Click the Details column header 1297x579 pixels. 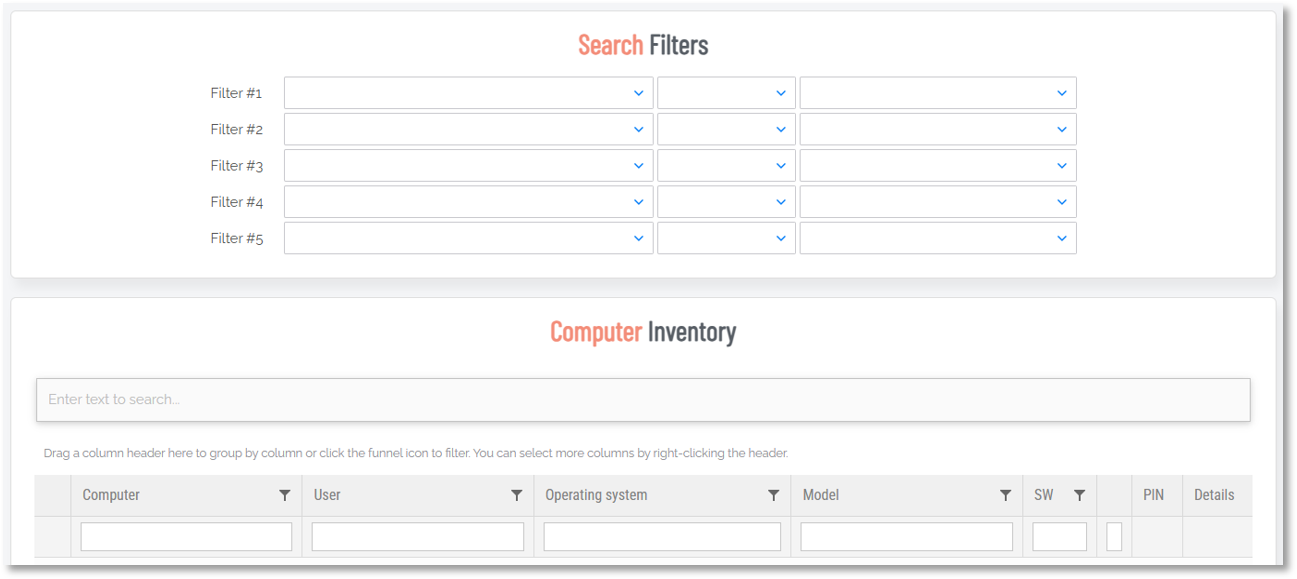1214,495
